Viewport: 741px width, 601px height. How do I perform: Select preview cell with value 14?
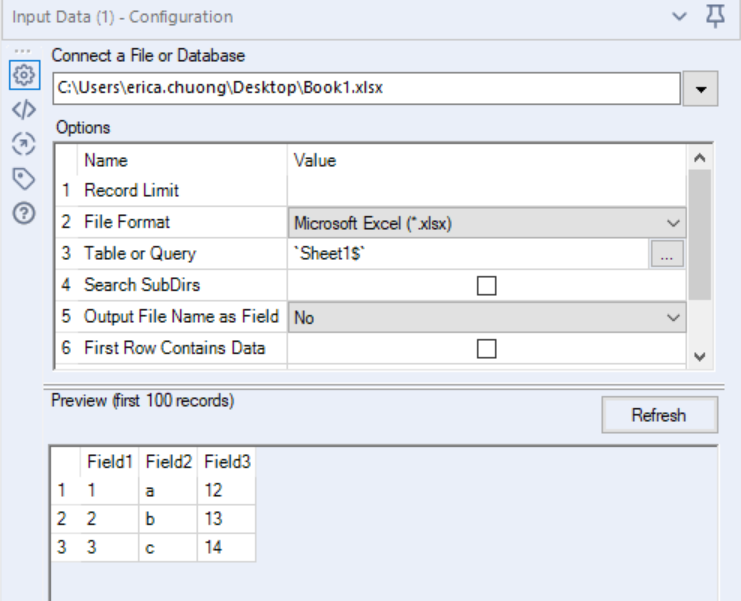click(227, 547)
